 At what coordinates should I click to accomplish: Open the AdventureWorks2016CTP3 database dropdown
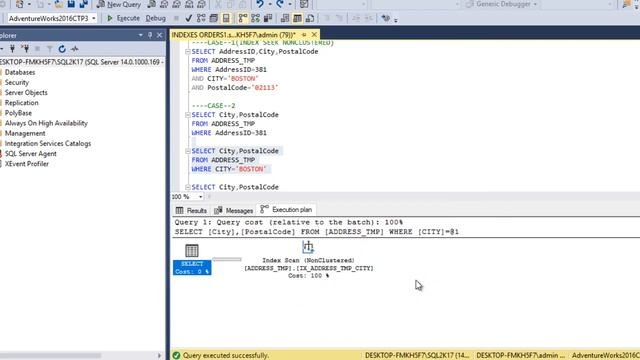pos(93,18)
